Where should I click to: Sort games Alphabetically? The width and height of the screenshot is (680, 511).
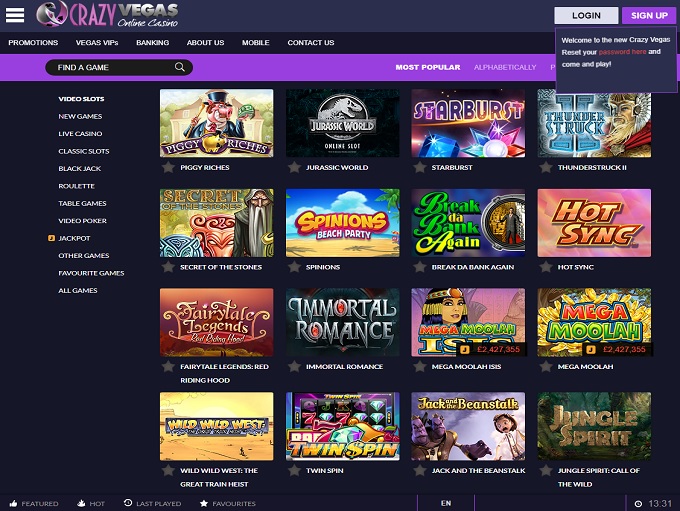(x=505, y=67)
